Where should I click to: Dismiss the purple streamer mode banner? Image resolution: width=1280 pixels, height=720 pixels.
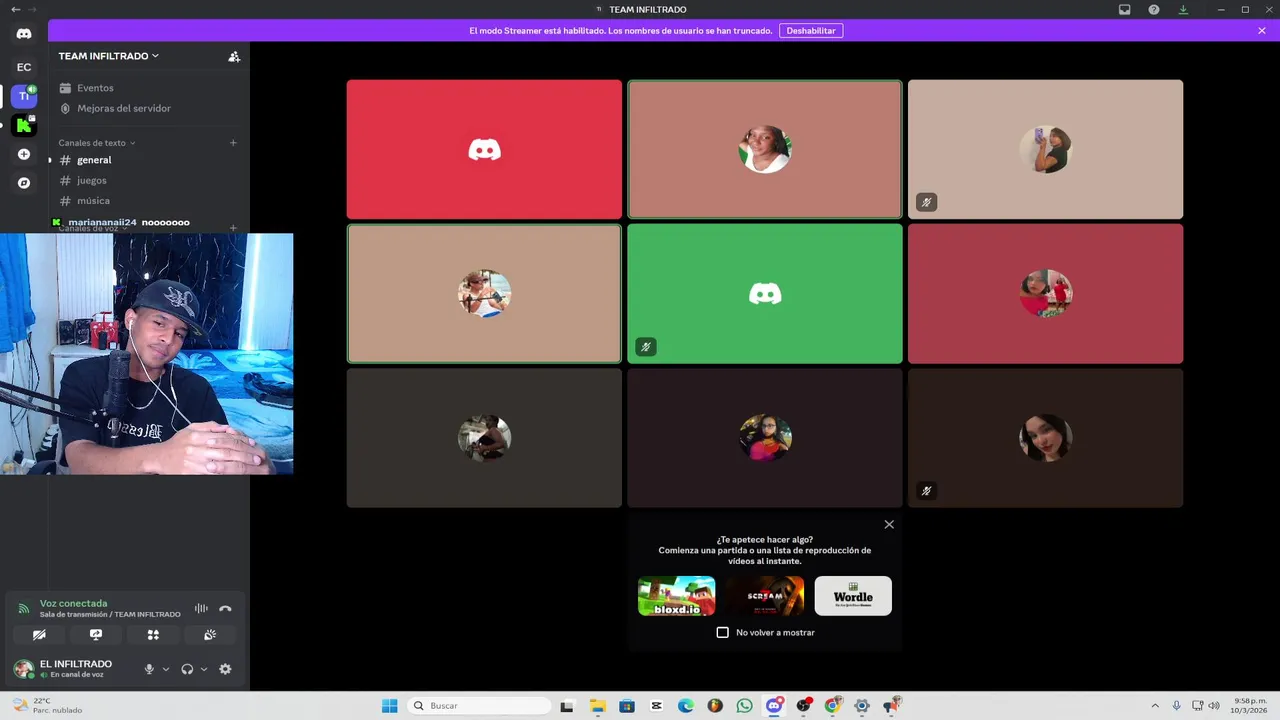pos(1262,31)
